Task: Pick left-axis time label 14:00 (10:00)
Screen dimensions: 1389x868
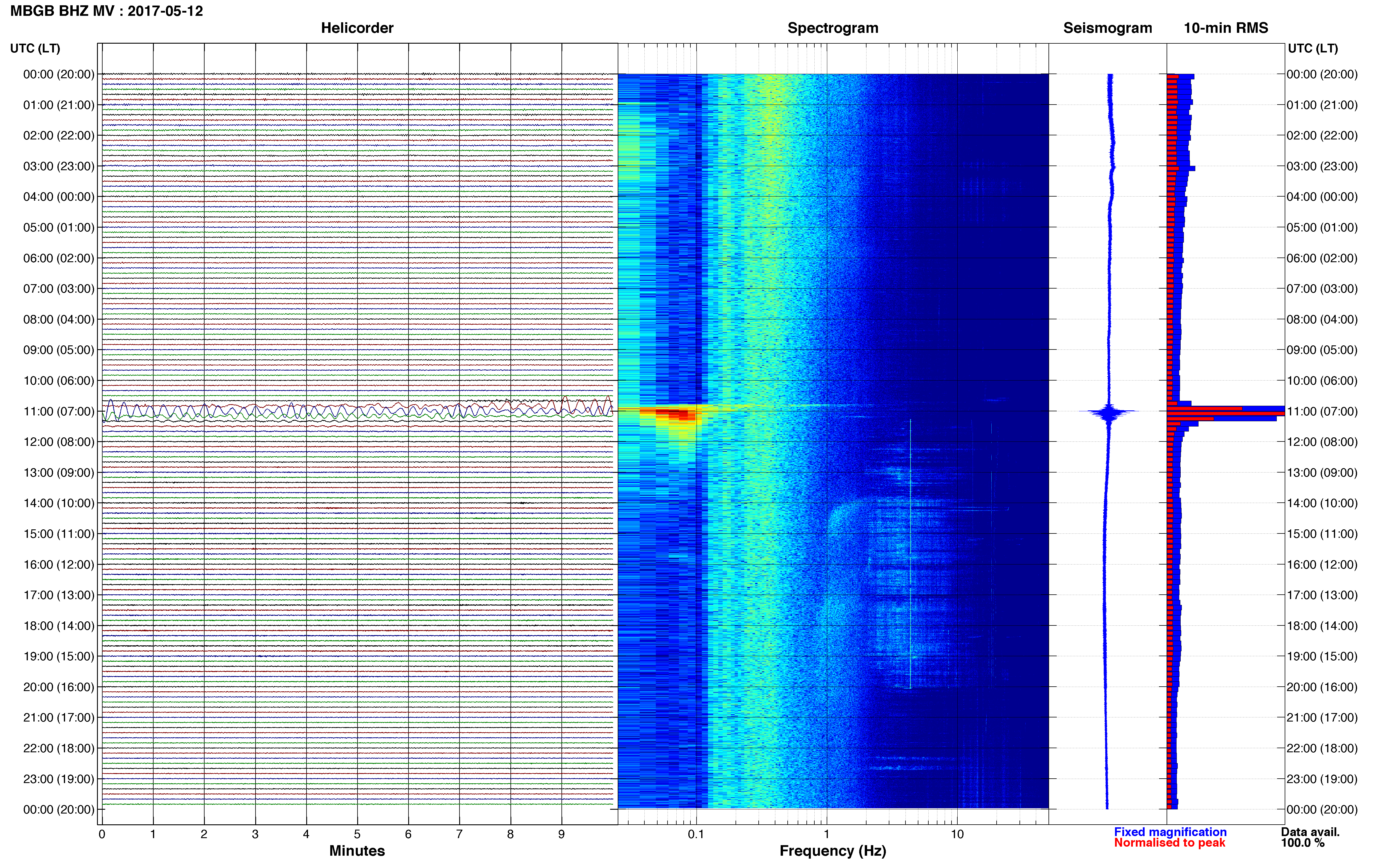Action: point(59,503)
